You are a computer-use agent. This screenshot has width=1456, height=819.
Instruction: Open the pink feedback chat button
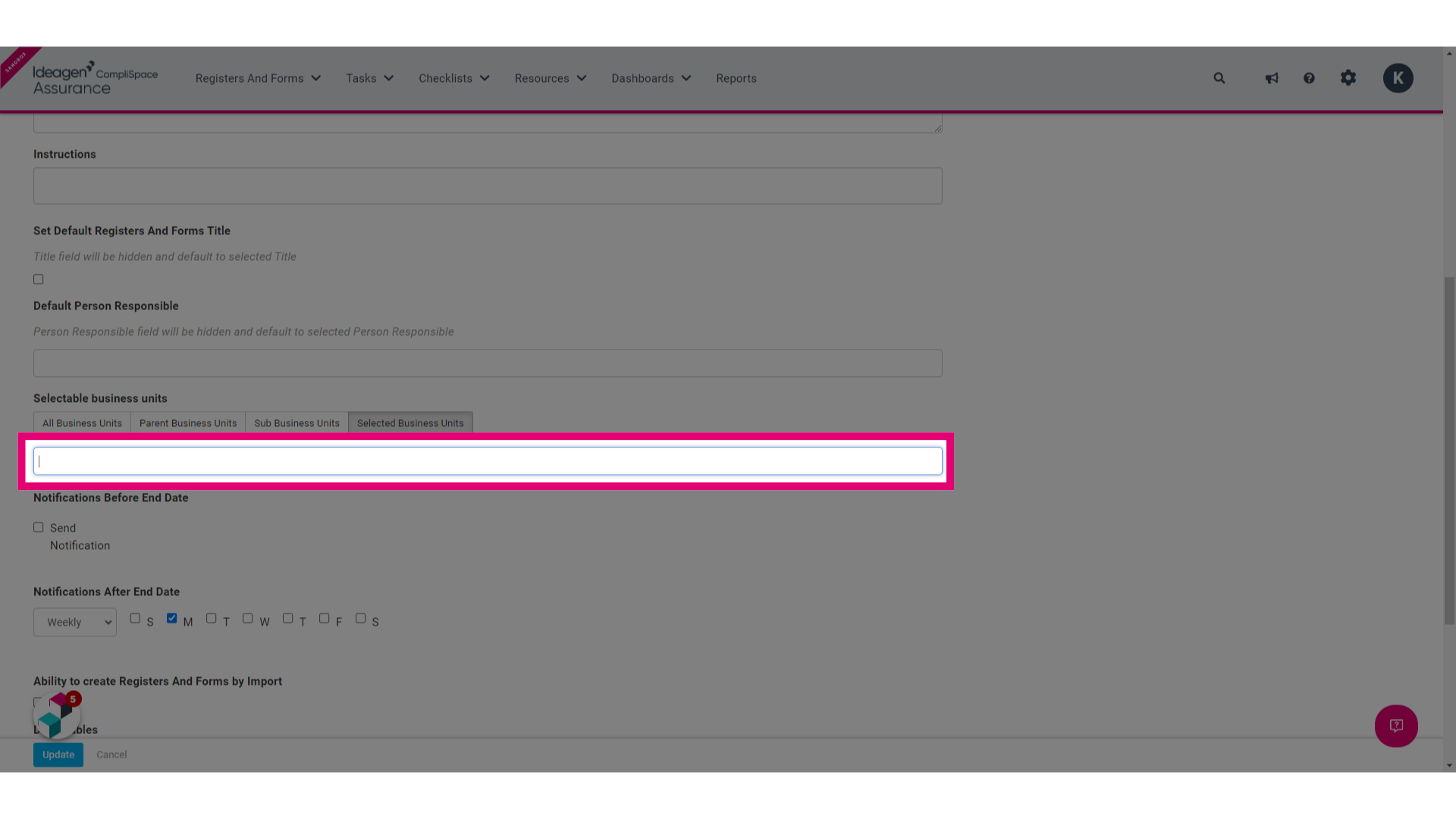[x=1396, y=726]
